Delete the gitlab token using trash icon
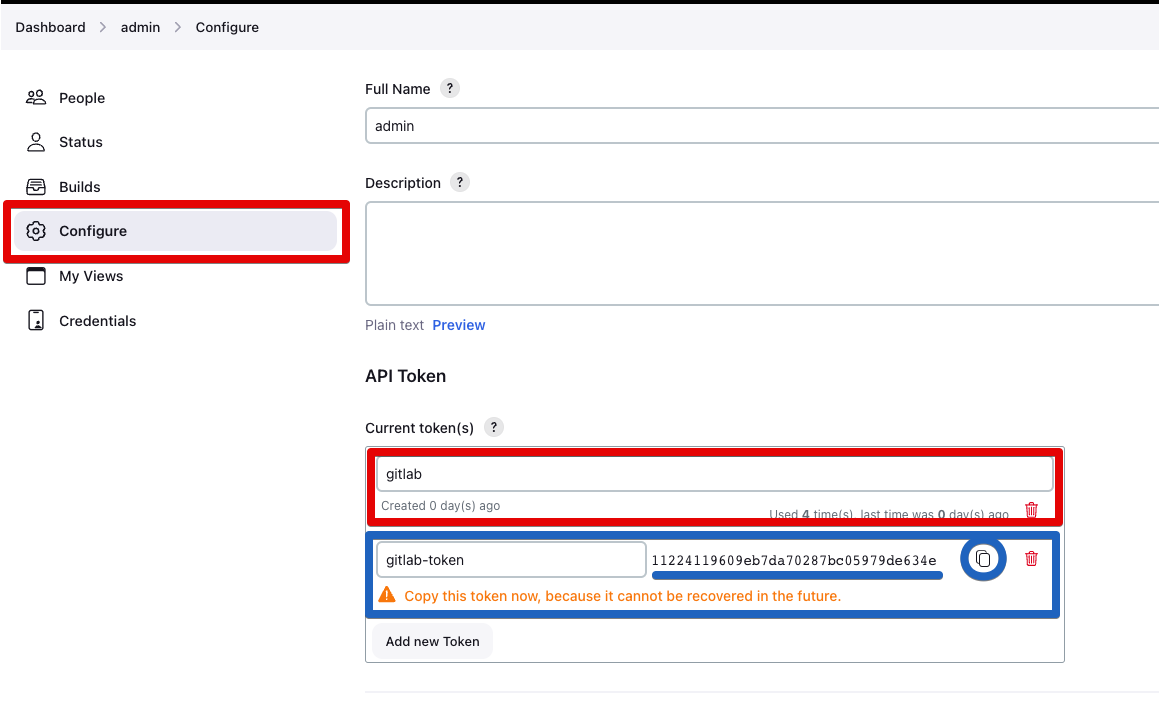Viewport: 1159px width, 711px height. coord(1032,510)
